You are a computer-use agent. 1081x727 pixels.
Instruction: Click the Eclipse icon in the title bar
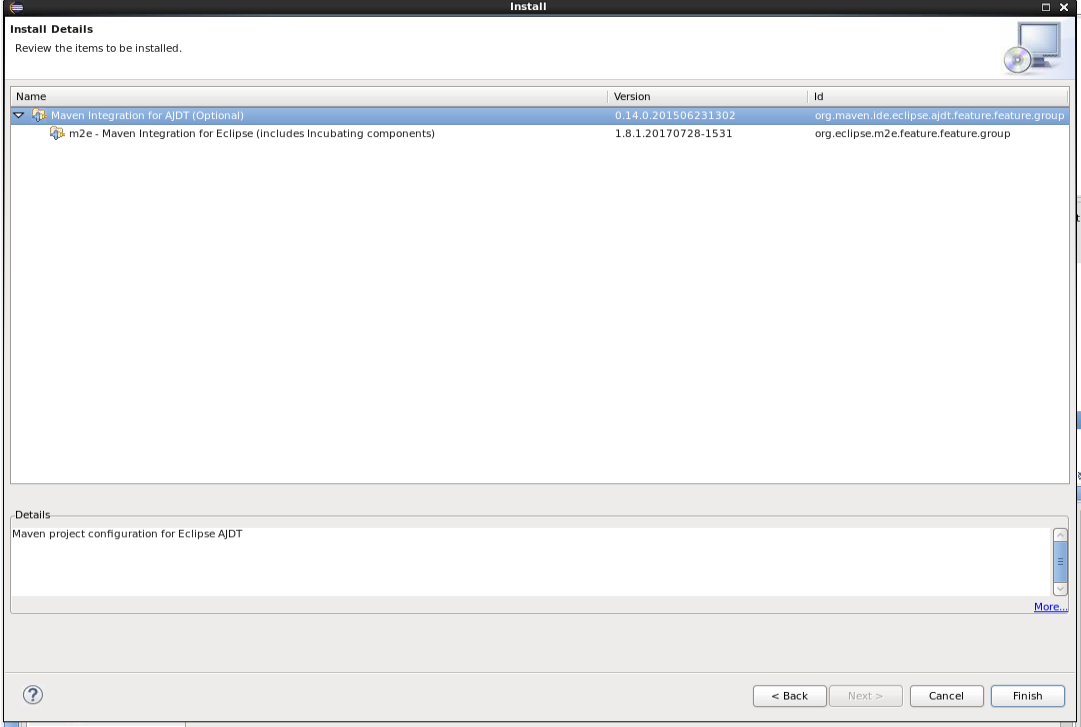click(x=17, y=7)
